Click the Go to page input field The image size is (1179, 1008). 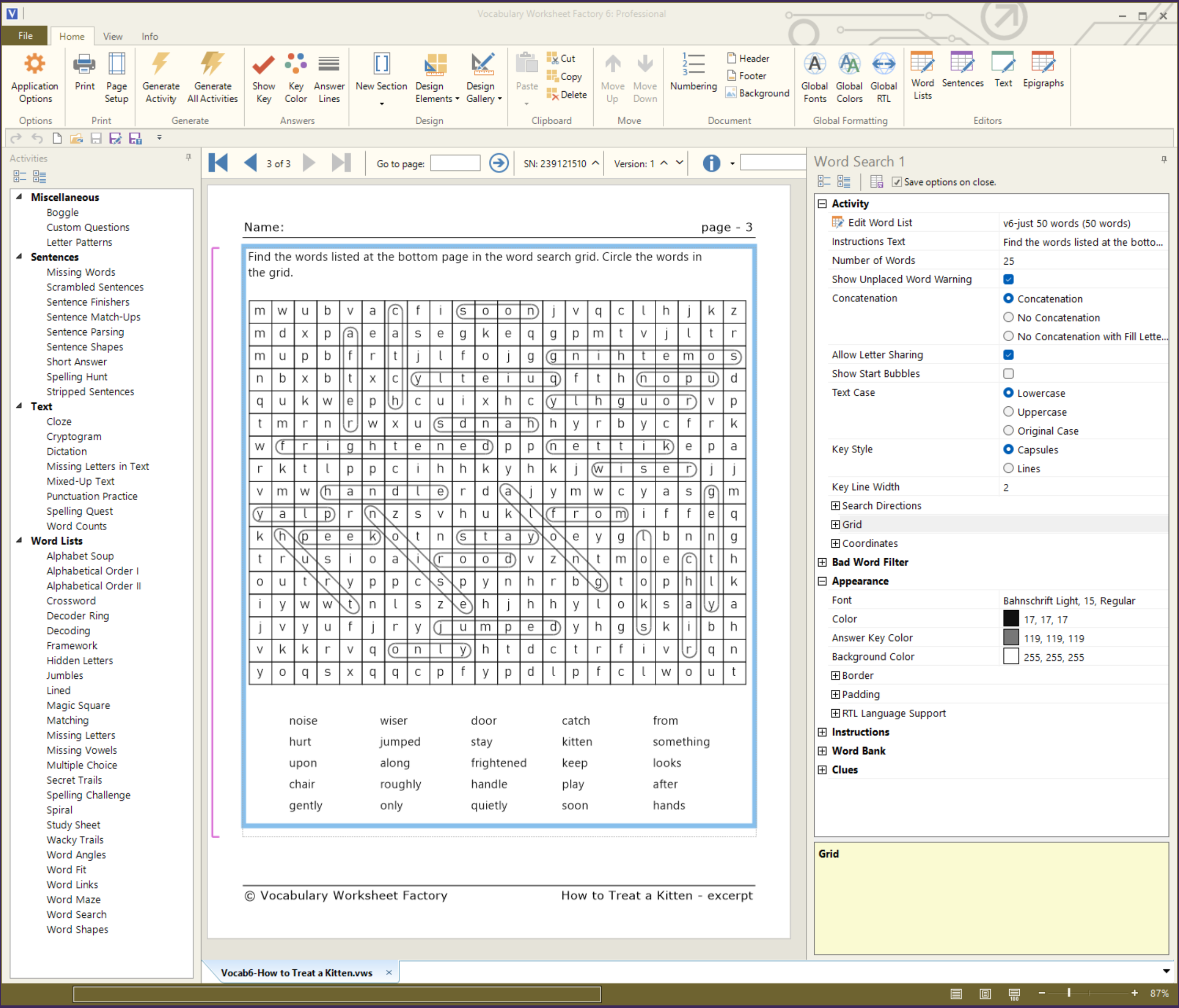(x=455, y=164)
